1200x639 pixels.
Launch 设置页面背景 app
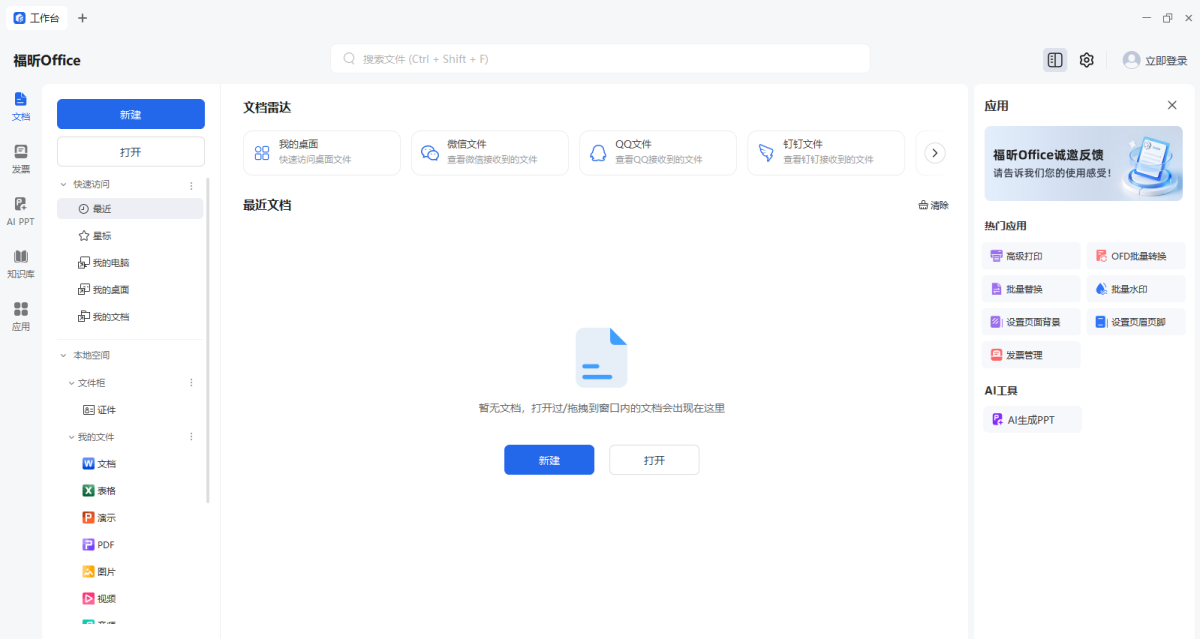(1031, 322)
